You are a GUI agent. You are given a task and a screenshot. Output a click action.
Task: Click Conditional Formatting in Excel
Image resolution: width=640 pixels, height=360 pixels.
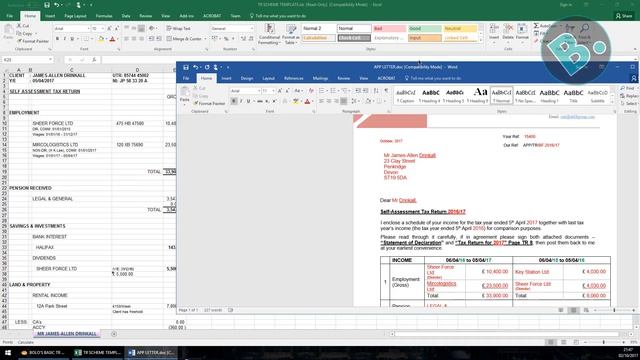pyautogui.click(x=269, y=33)
